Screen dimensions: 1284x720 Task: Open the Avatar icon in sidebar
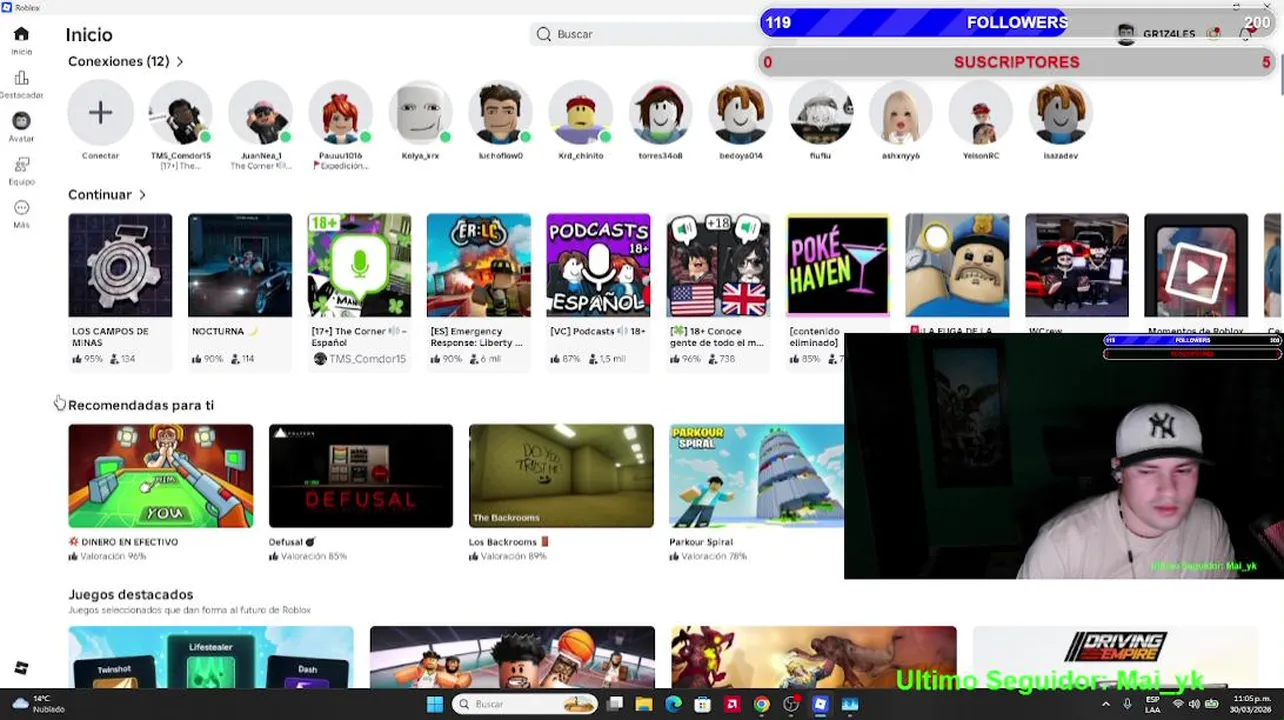pos(21,121)
